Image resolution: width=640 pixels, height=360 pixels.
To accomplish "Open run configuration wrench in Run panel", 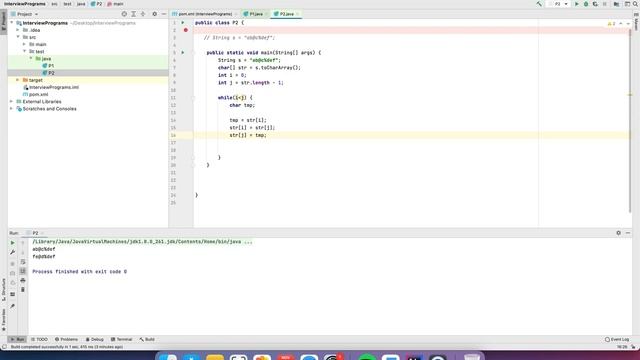I will pyautogui.click(x=12, y=252).
